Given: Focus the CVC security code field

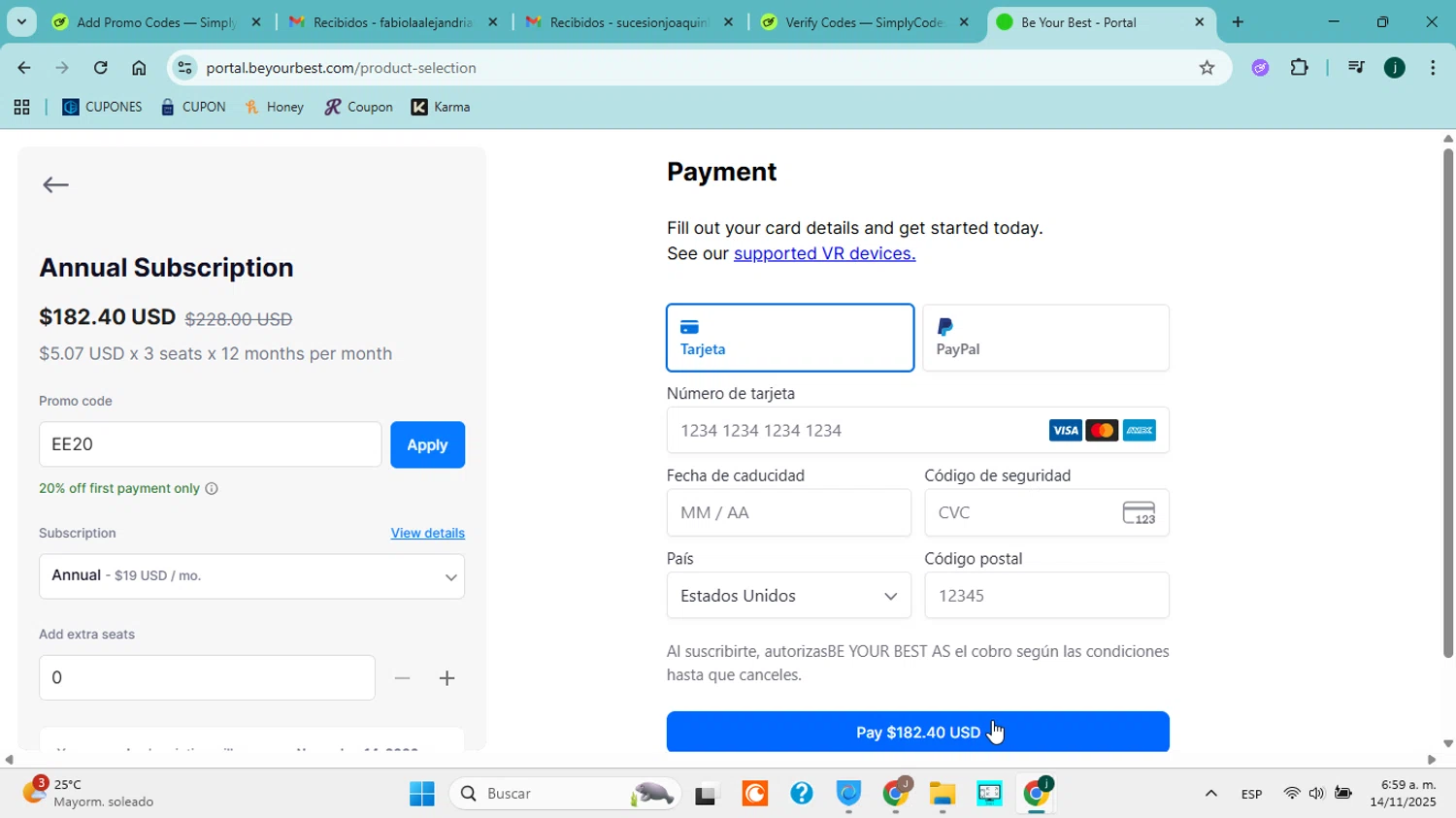Looking at the screenshot, I should pos(1046,513).
